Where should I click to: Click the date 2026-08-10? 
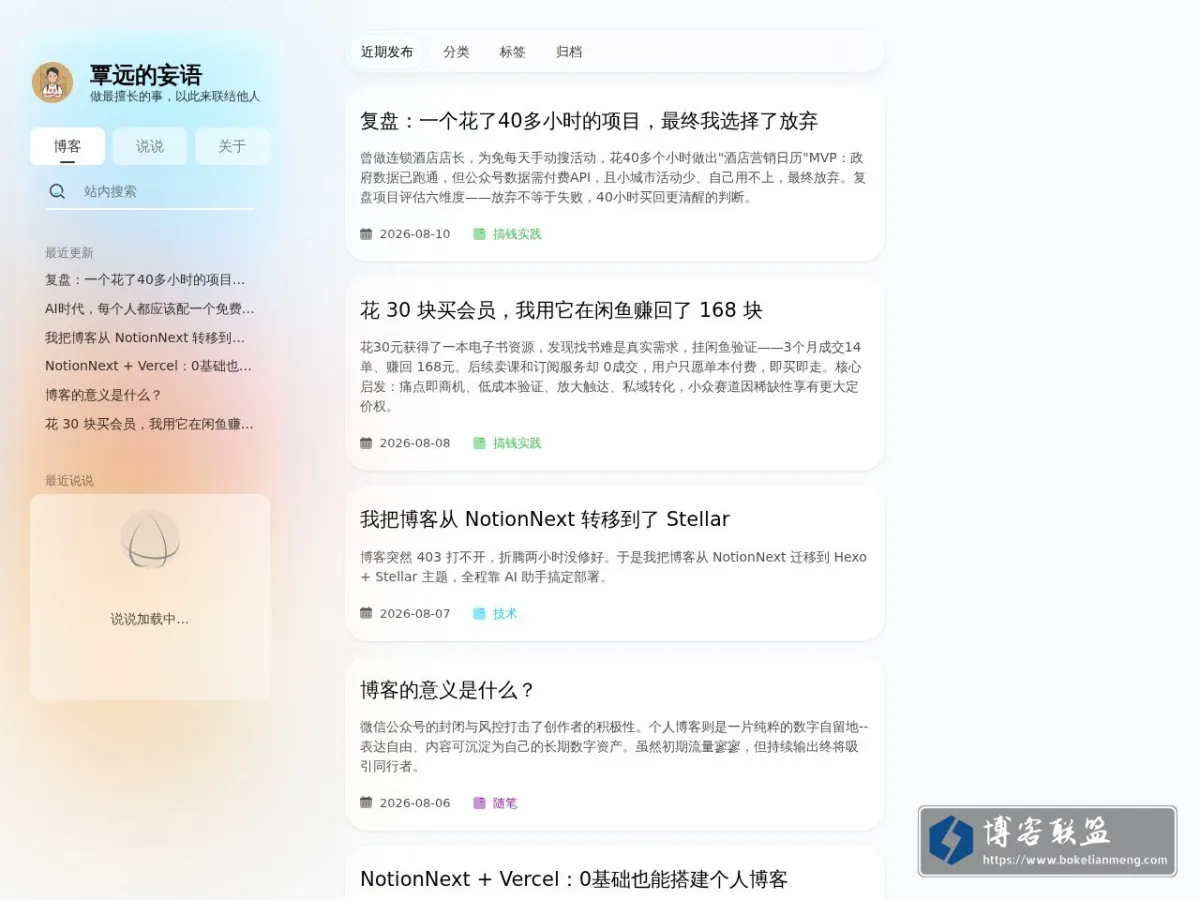[415, 234]
